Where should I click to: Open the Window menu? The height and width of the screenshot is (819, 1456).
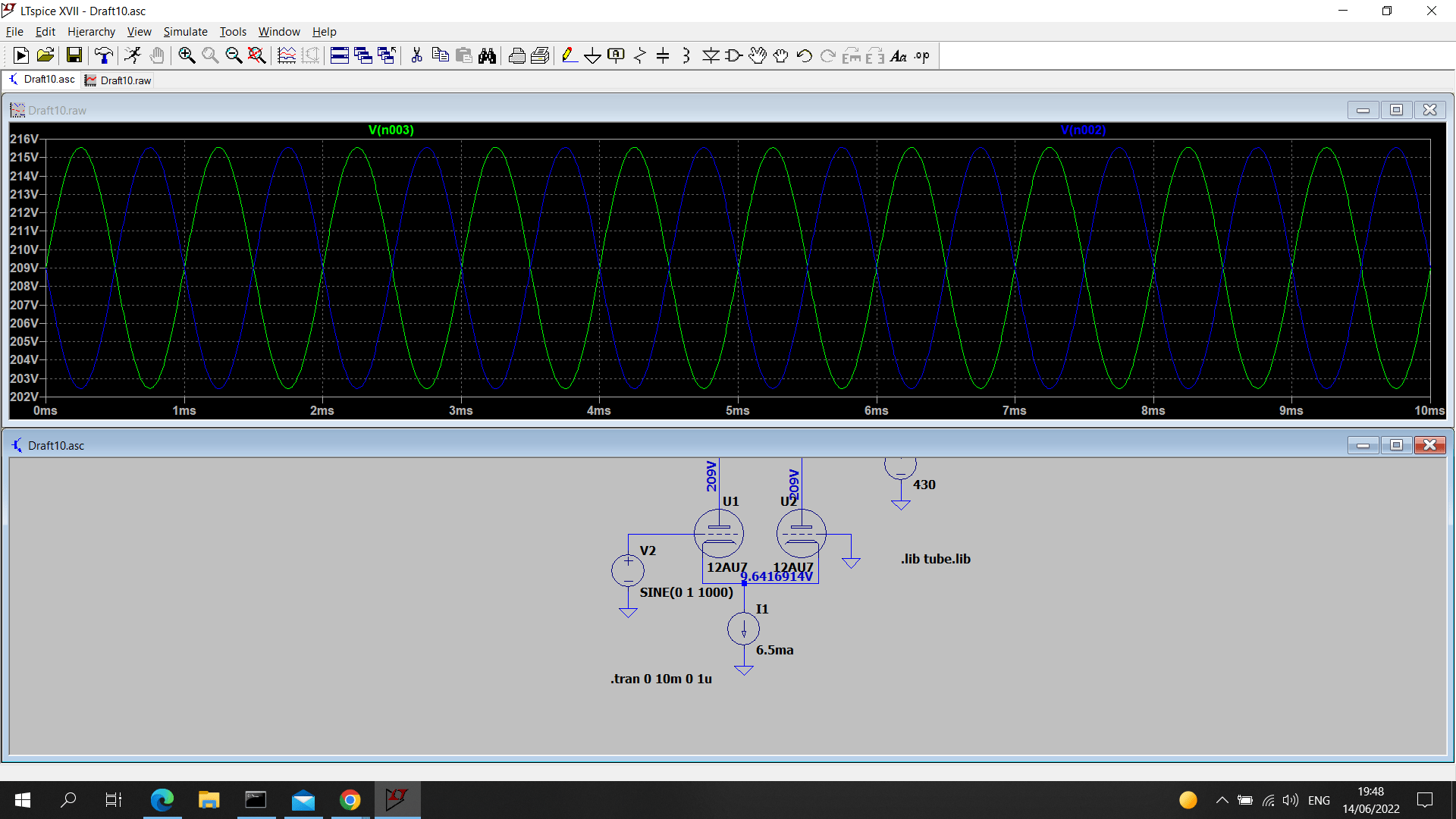point(279,31)
